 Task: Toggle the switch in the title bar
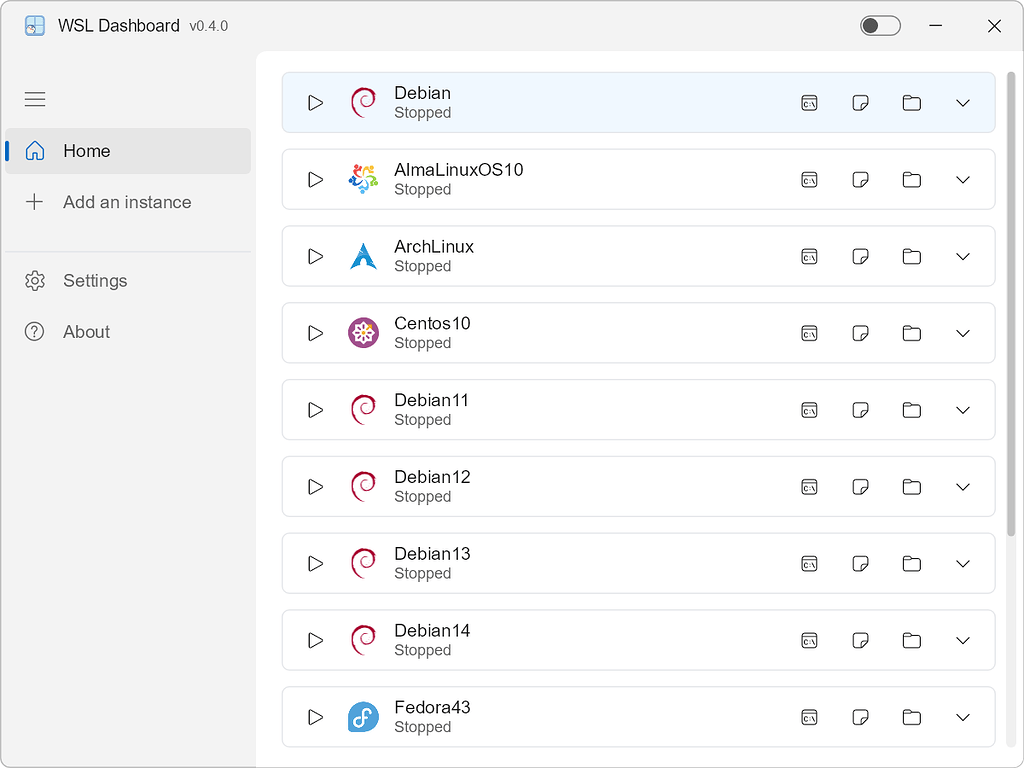coord(880,25)
